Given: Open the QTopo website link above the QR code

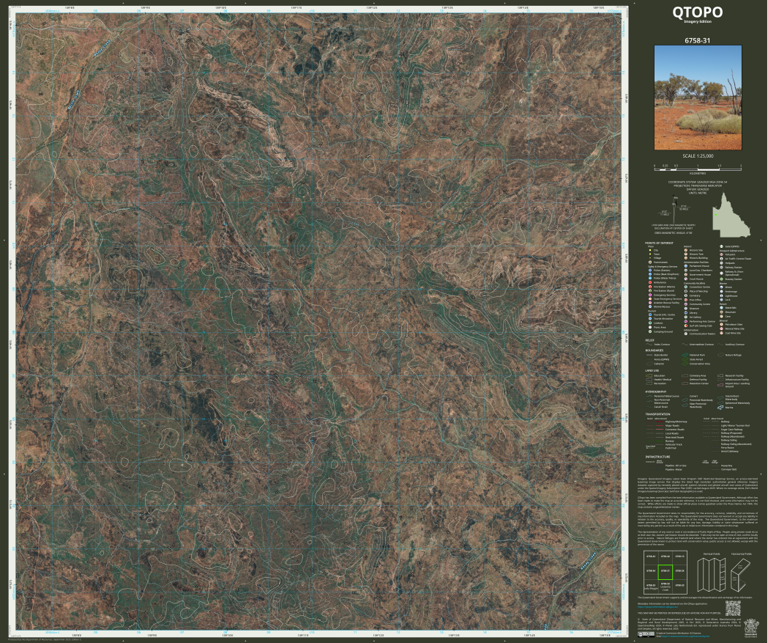Looking at the screenshot, I should (658, 607).
